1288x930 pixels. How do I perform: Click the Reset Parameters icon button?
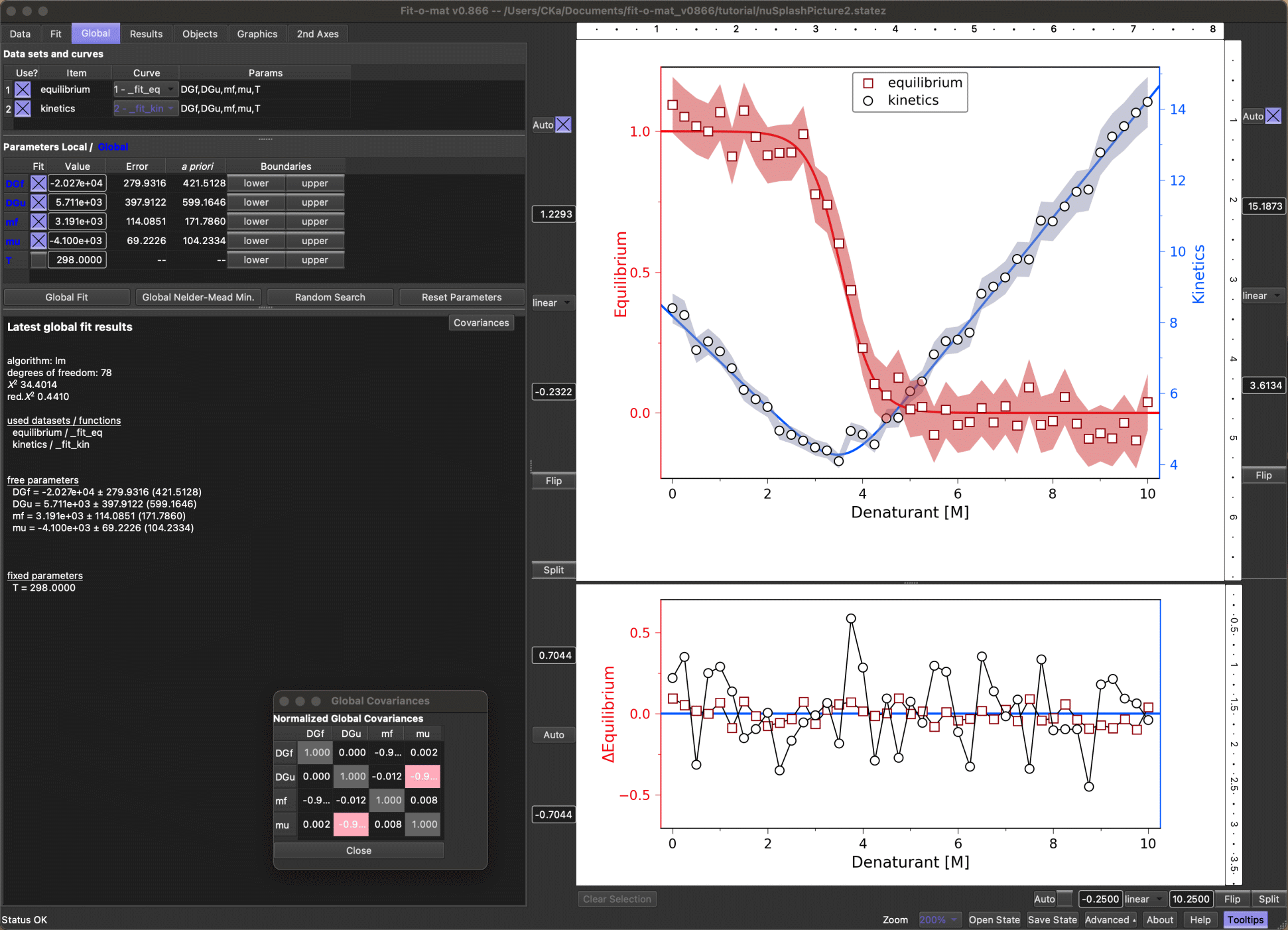459,297
